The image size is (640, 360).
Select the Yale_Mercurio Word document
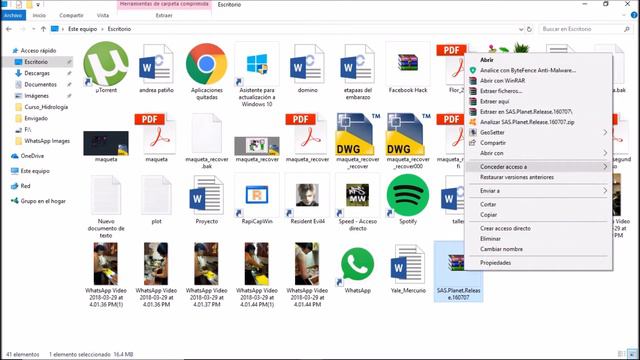(x=408, y=264)
